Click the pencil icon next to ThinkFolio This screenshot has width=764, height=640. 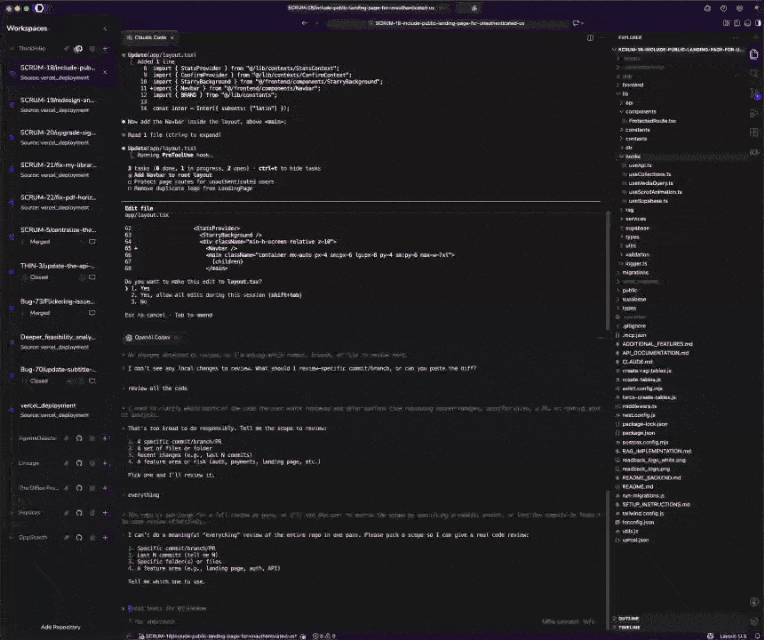tap(66, 49)
